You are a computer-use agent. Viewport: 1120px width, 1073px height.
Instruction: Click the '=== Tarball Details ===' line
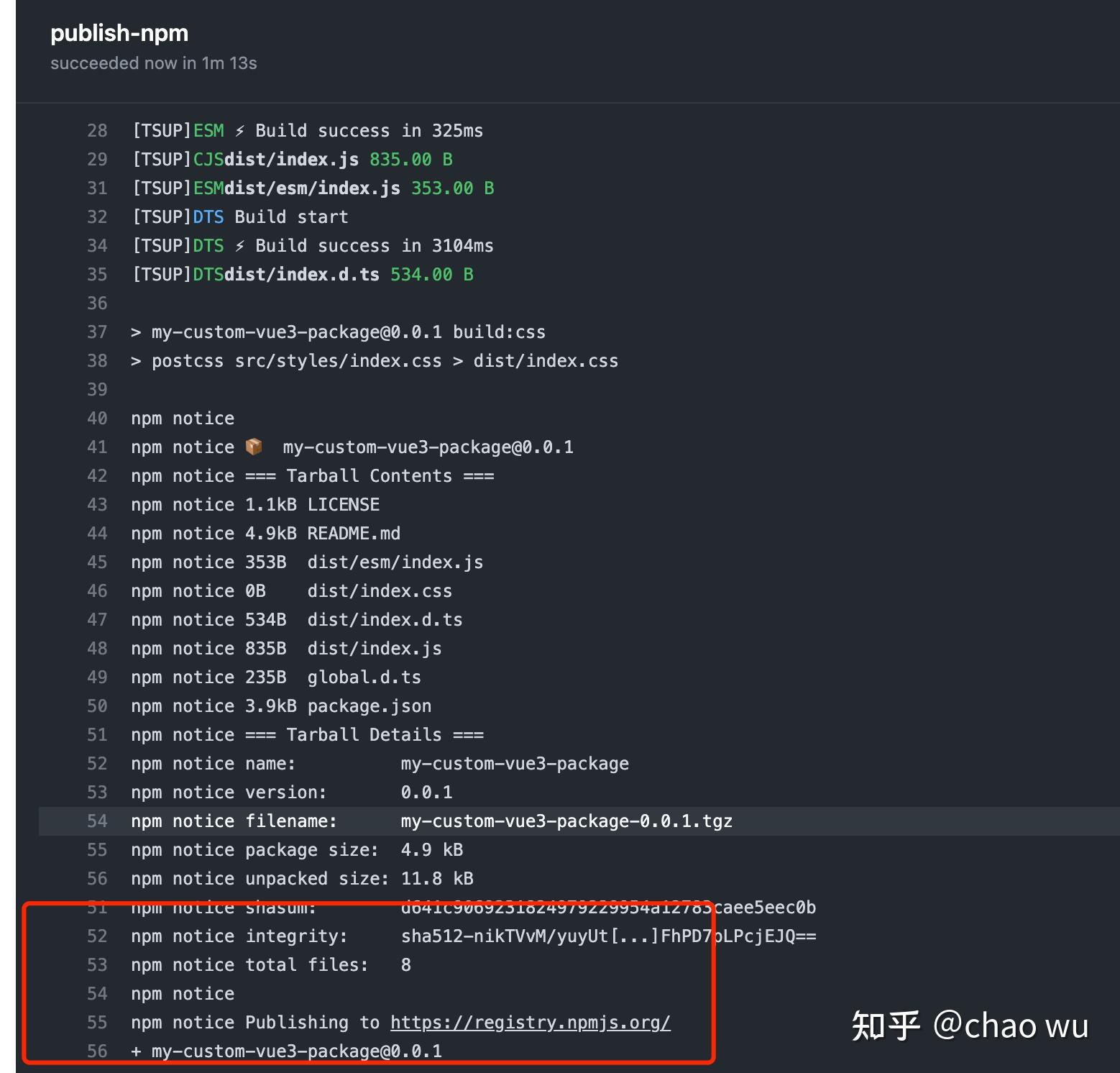click(308, 735)
